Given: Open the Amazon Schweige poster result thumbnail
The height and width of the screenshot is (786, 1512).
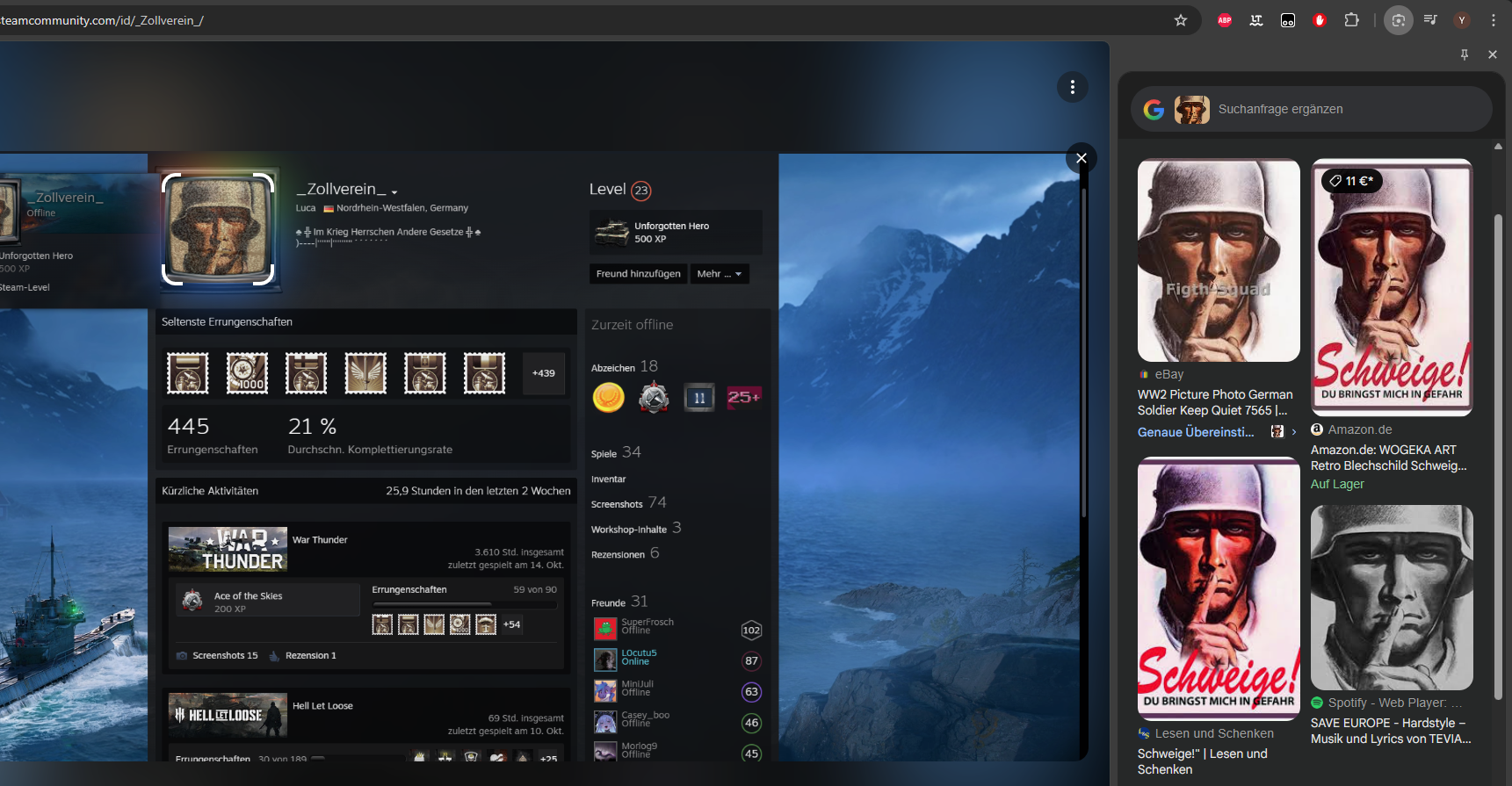Looking at the screenshot, I should pyautogui.click(x=1392, y=286).
